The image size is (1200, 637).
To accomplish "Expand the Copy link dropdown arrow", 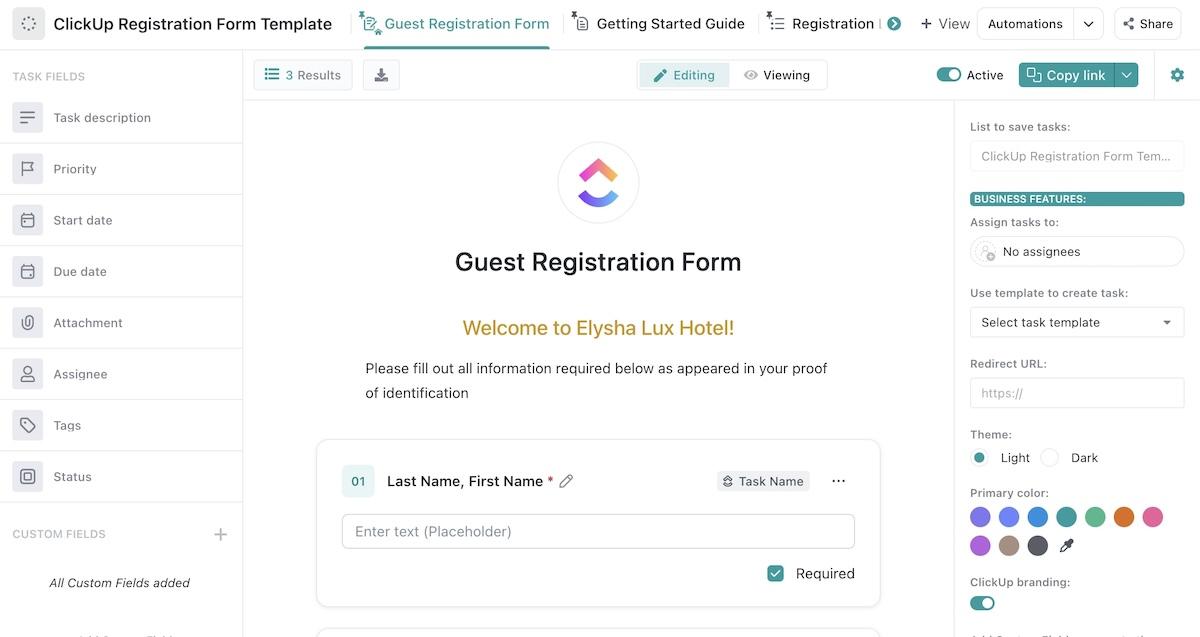I will 1127,75.
